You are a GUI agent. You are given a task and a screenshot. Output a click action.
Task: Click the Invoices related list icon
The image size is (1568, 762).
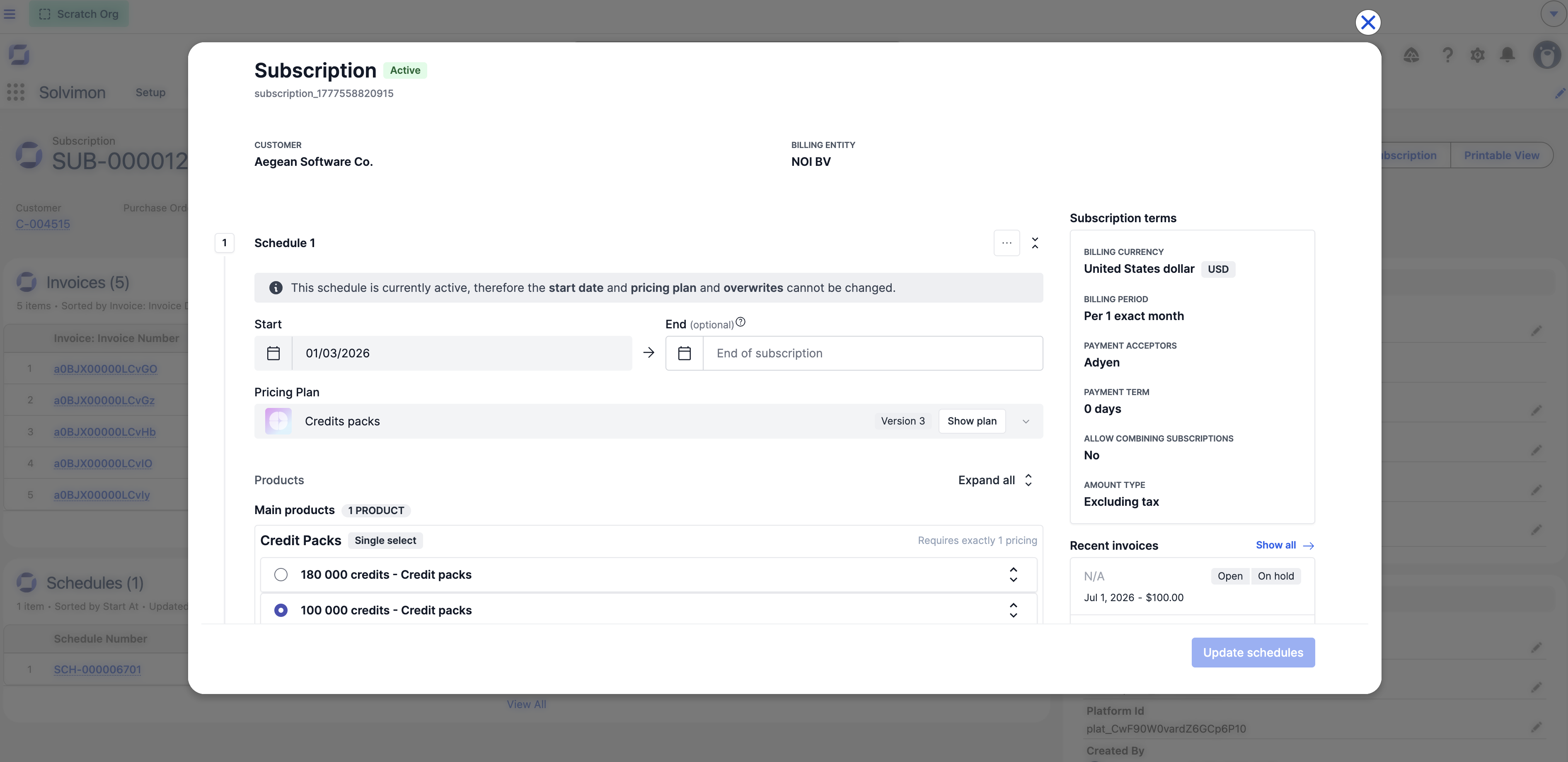[x=26, y=282]
